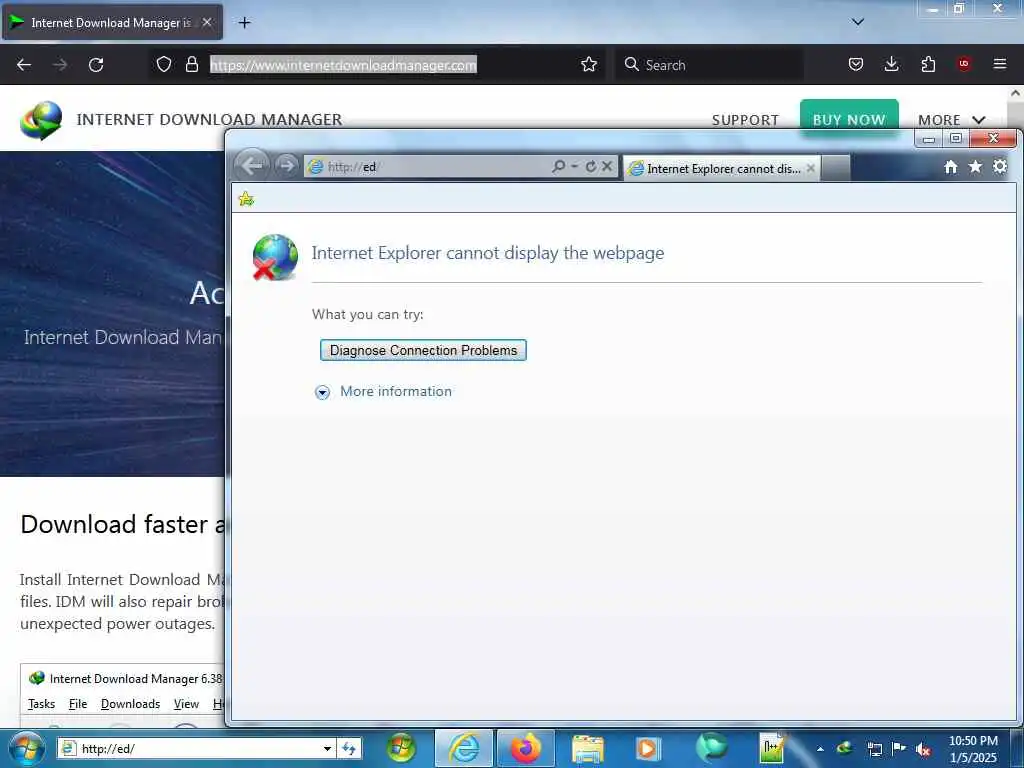The image size is (1024, 768).
Task: Open a new Internet Explorer tab
Action: tap(836, 168)
